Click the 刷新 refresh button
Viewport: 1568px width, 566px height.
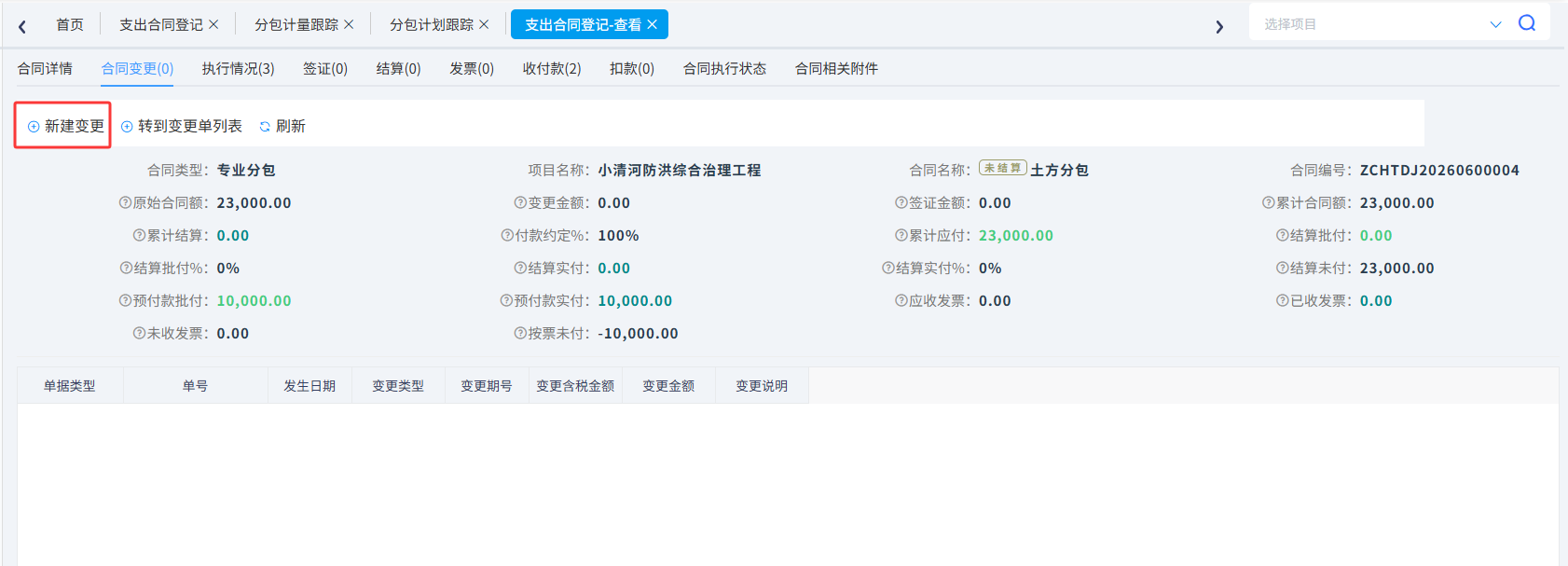[x=282, y=126]
